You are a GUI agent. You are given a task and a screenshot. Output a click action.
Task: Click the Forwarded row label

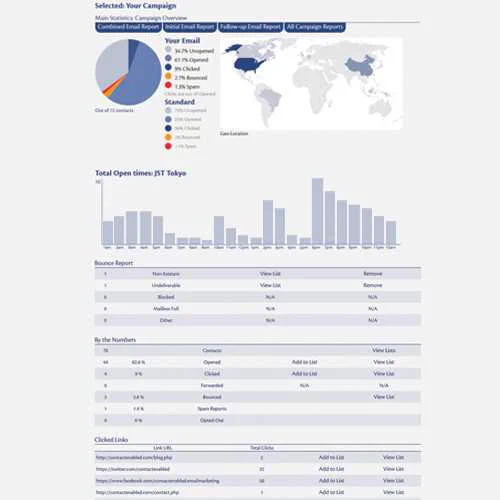[x=212, y=385]
